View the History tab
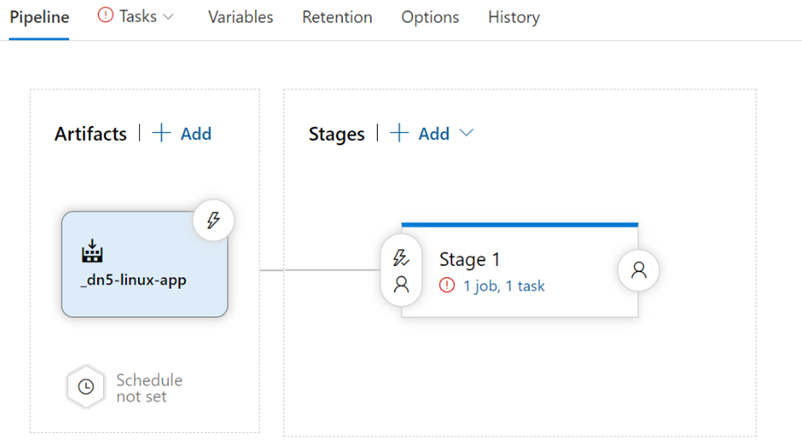Viewport: 802px width, 447px height. pyautogui.click(x=513, y=17)
